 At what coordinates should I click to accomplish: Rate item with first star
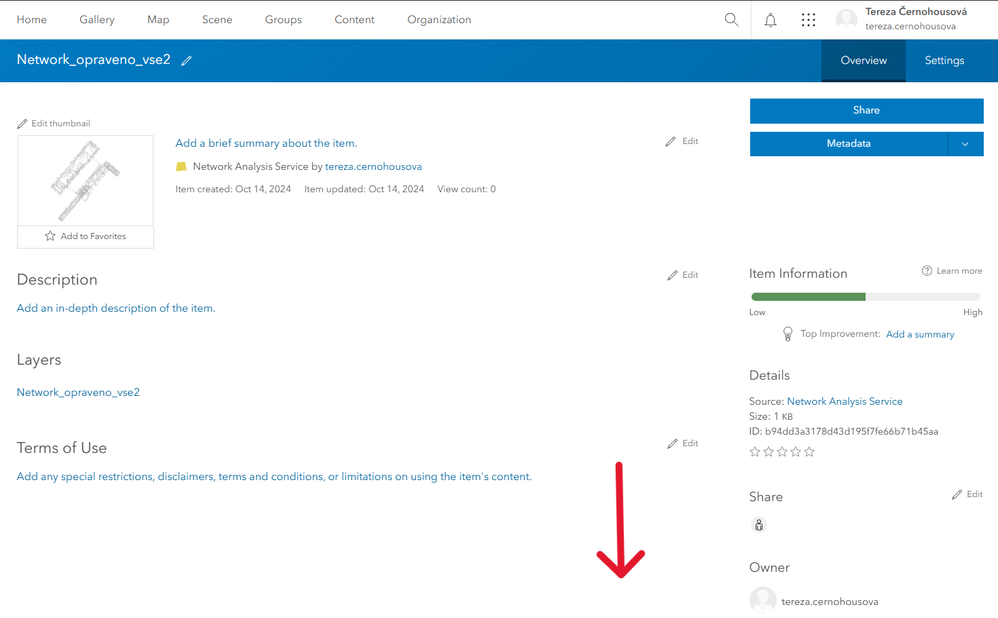click(755, 452)
